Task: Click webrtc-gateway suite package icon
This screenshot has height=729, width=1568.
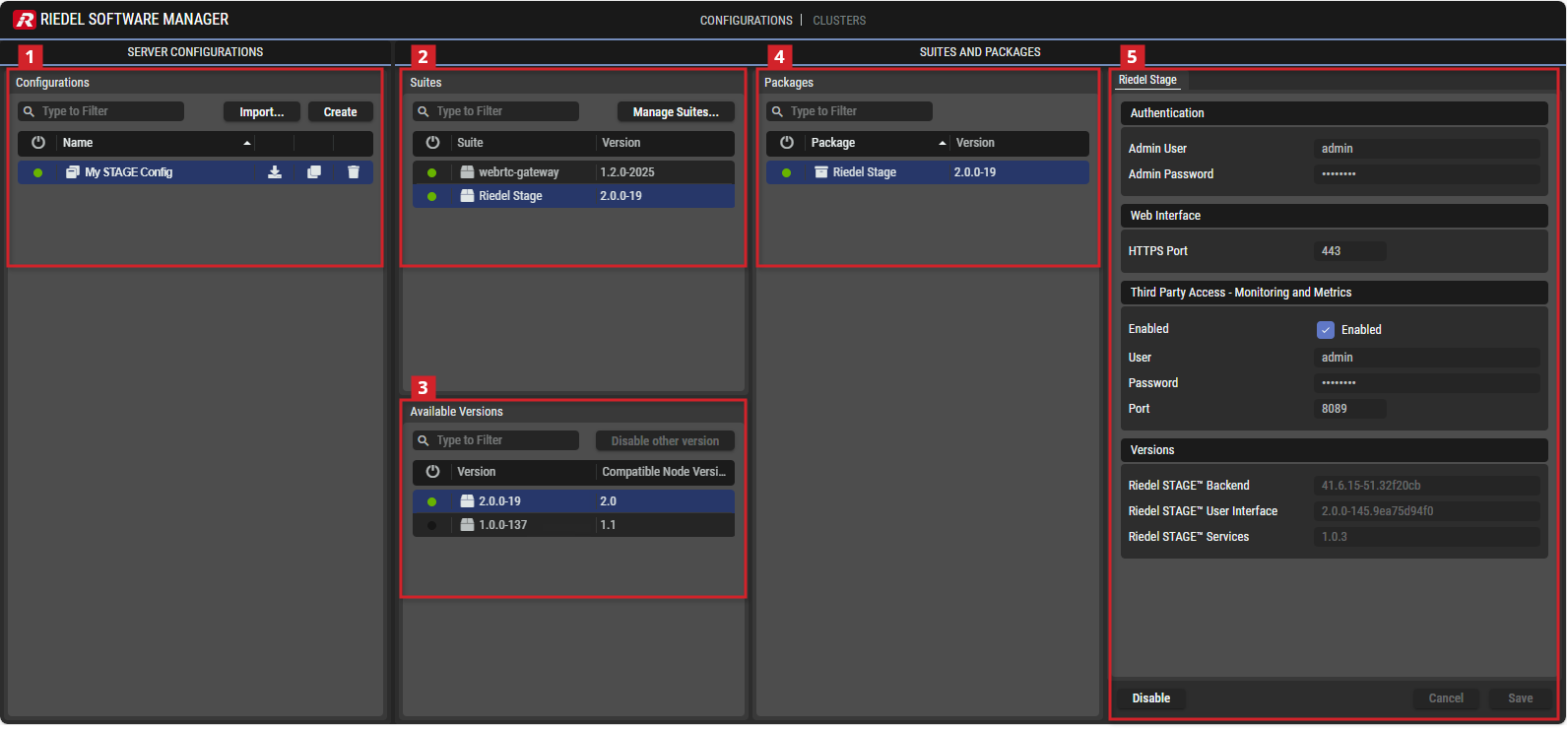Action: coord(468,172)
